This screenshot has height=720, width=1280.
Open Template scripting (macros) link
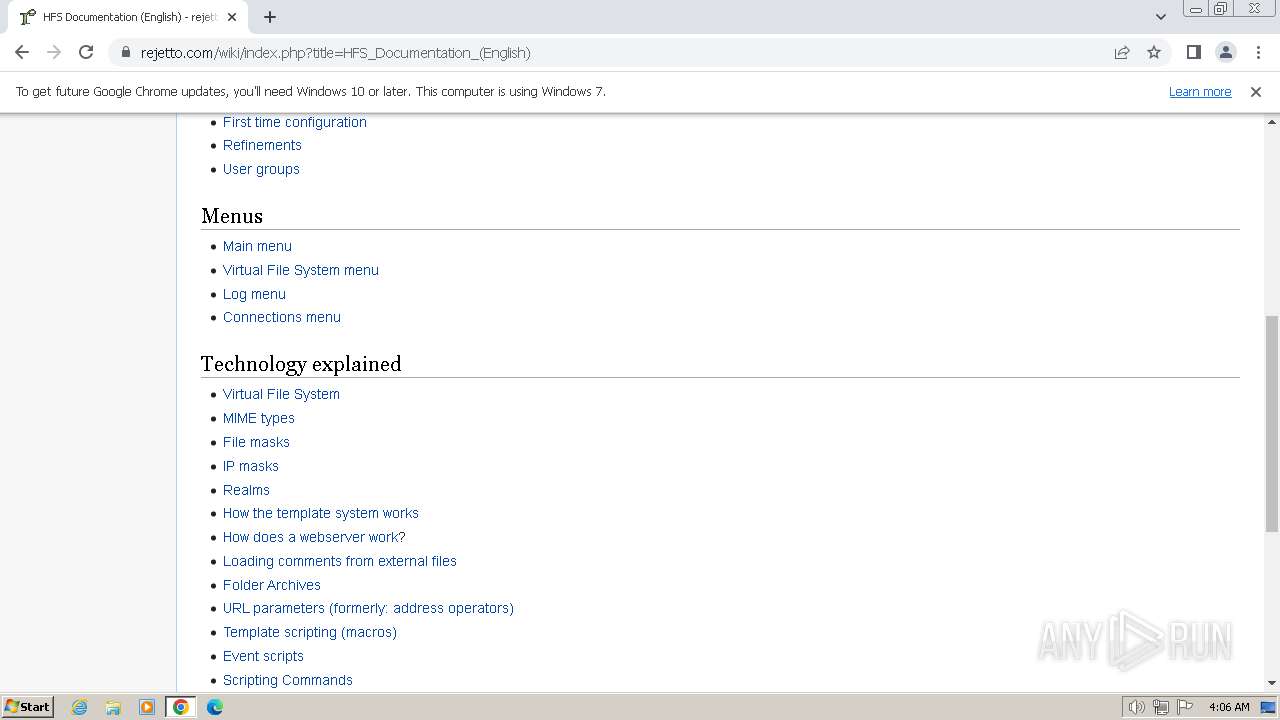pos(310,632)
